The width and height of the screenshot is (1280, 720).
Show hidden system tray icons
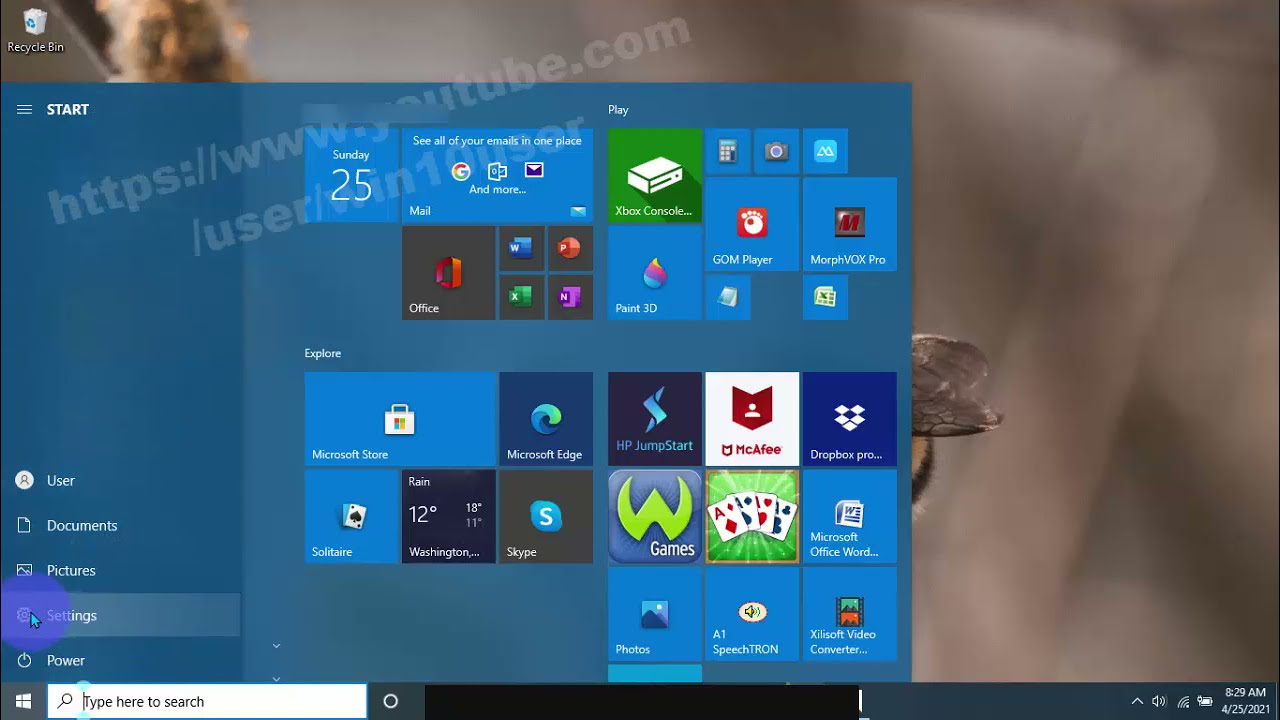click(x=1136, y=701)
